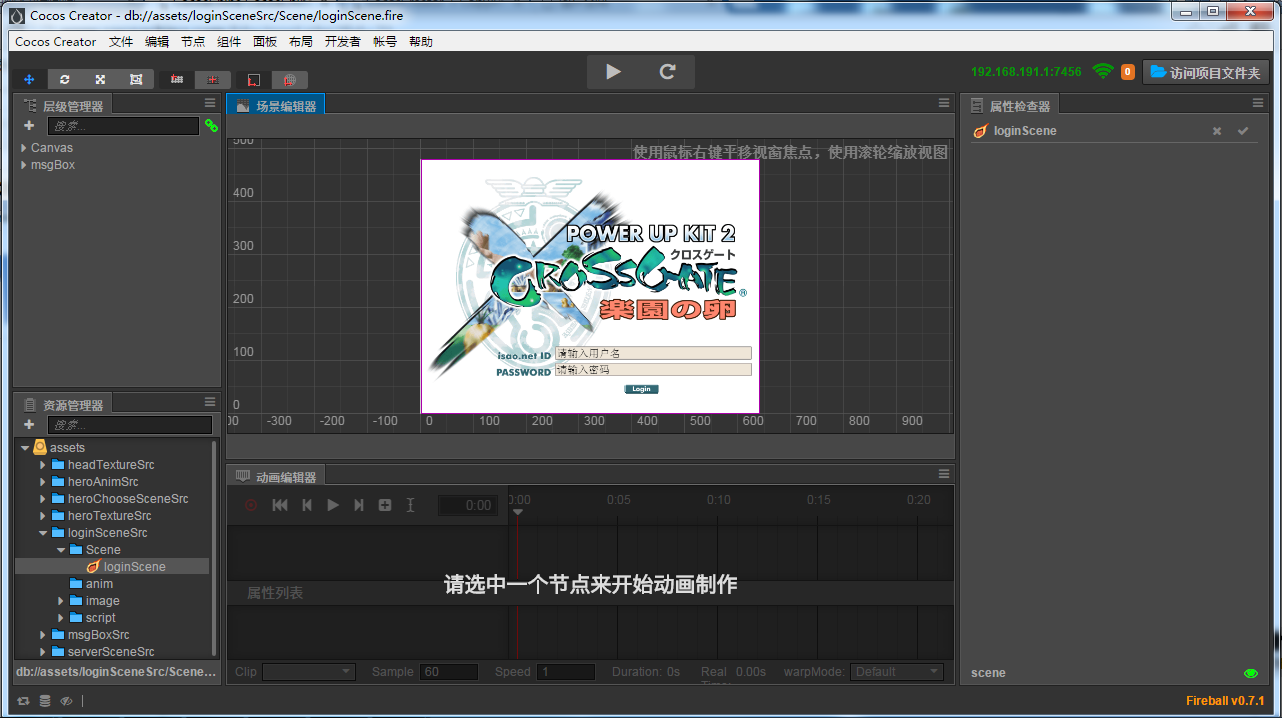Viewport: 1282px width, 718px height.
Task: Select the scale transform tool
Action: [100, 79]
